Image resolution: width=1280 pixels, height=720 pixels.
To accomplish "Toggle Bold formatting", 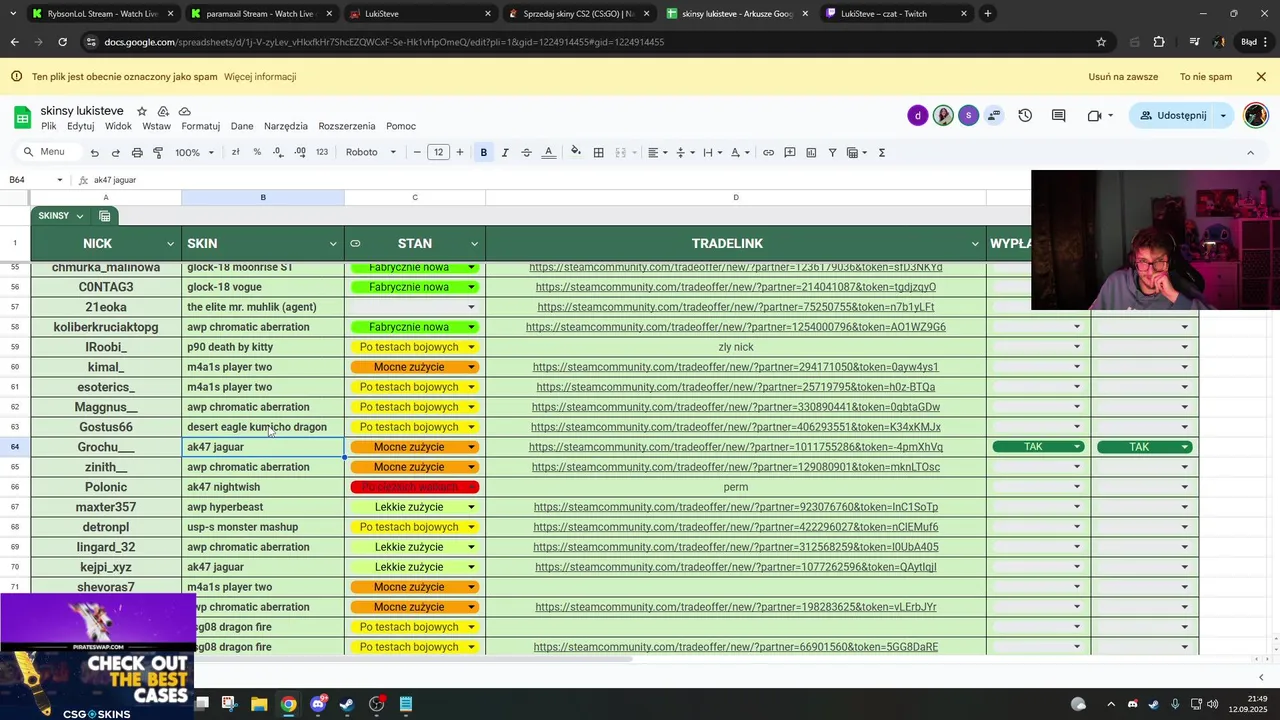I will (483, 153).
